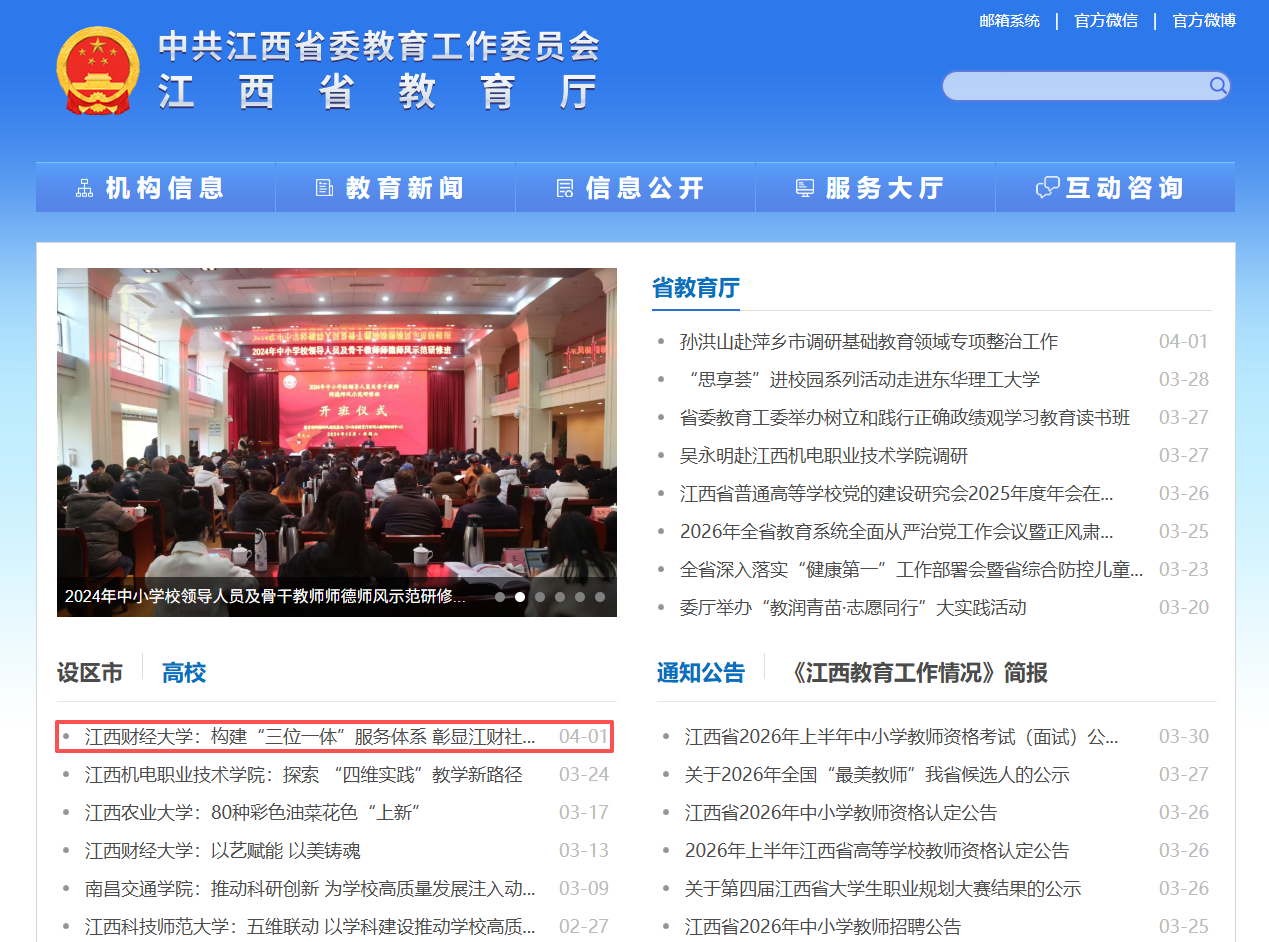Screen dimensions: 1269x942
Task: Click the carousel photo of the training ceremony
Action: point(336,420)
